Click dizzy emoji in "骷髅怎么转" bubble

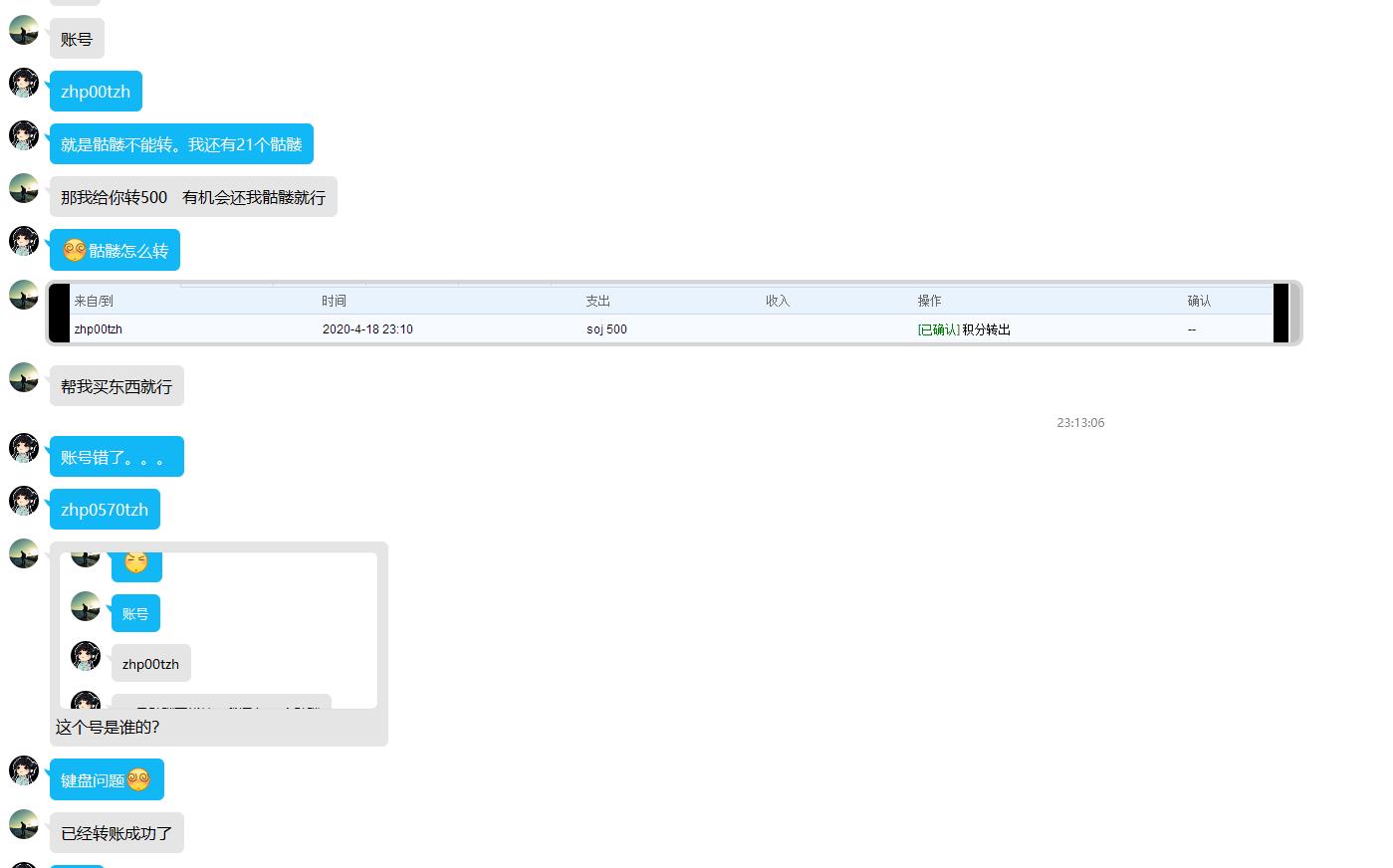coord(74,250)
